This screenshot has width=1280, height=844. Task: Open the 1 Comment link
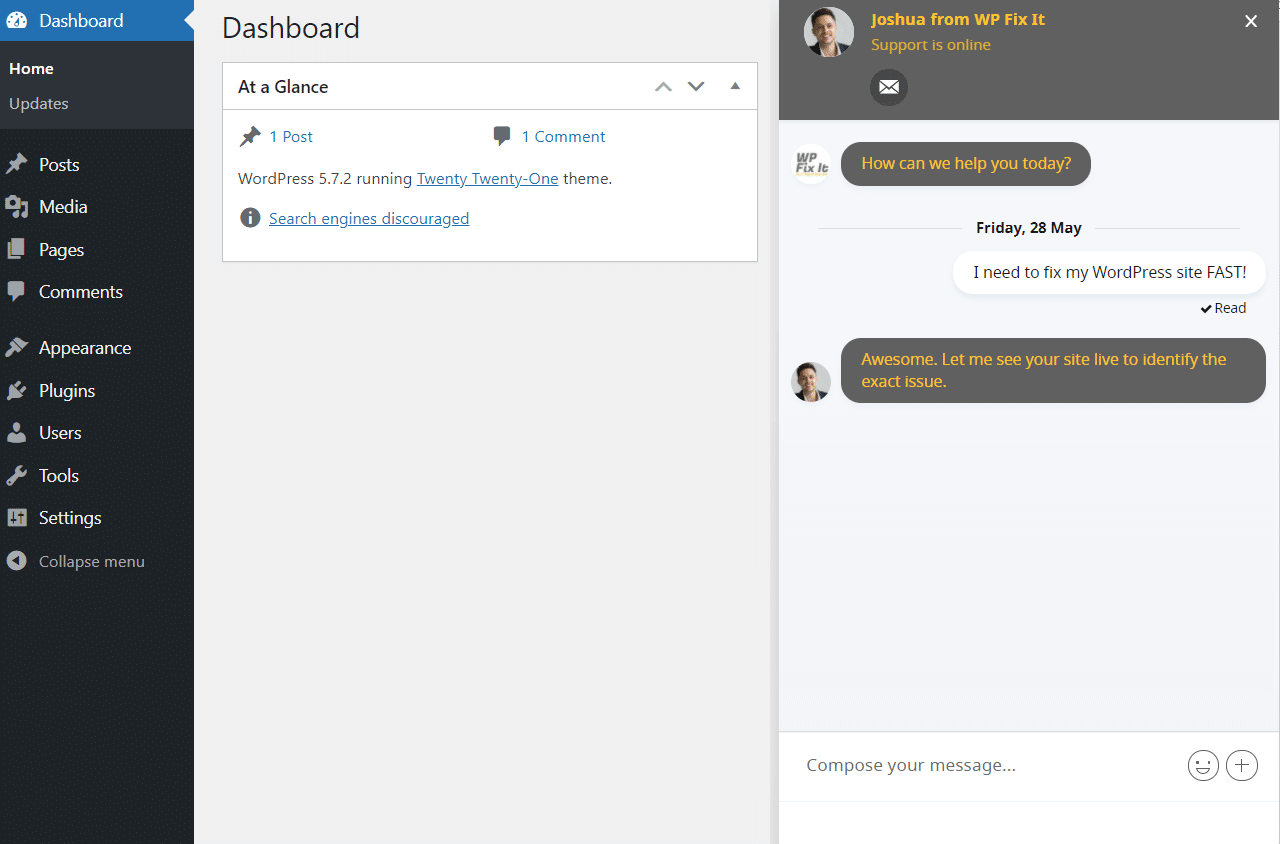coord(564,137)
